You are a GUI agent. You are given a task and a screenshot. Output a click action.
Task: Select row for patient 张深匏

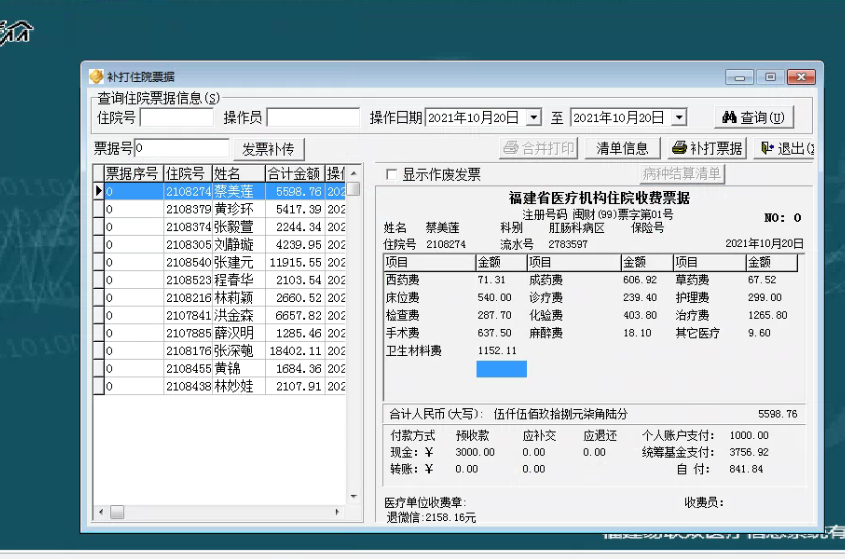pyautogui.click(x=219, y=351)
